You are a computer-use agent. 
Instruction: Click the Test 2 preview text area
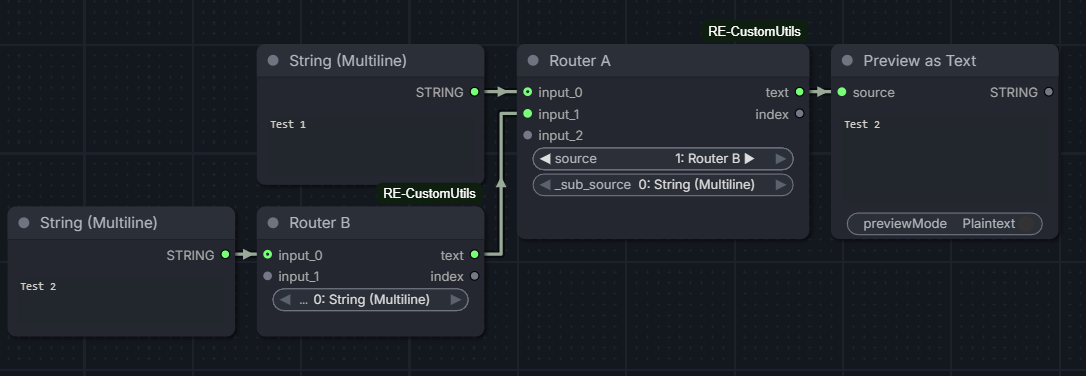(x=945, y=158)
